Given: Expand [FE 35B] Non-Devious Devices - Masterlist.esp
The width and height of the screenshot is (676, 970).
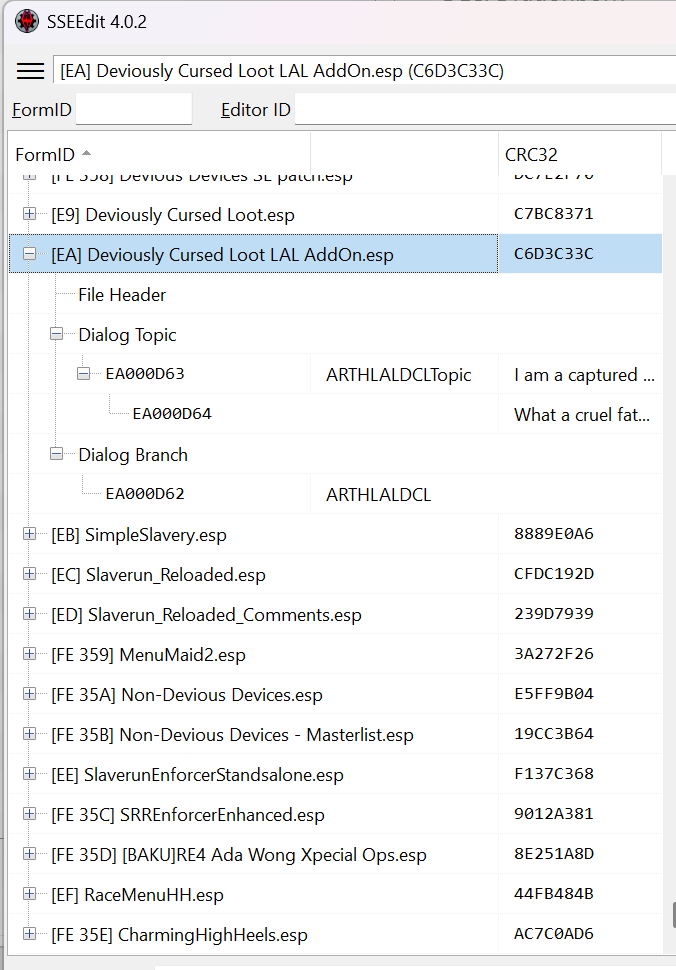Looking at the screenshot, I should click(x=29, y=734).
